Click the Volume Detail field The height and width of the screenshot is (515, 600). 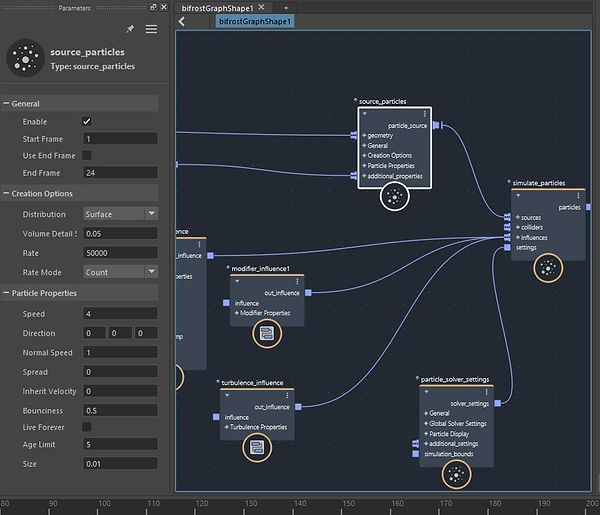(x=120, y=233)
